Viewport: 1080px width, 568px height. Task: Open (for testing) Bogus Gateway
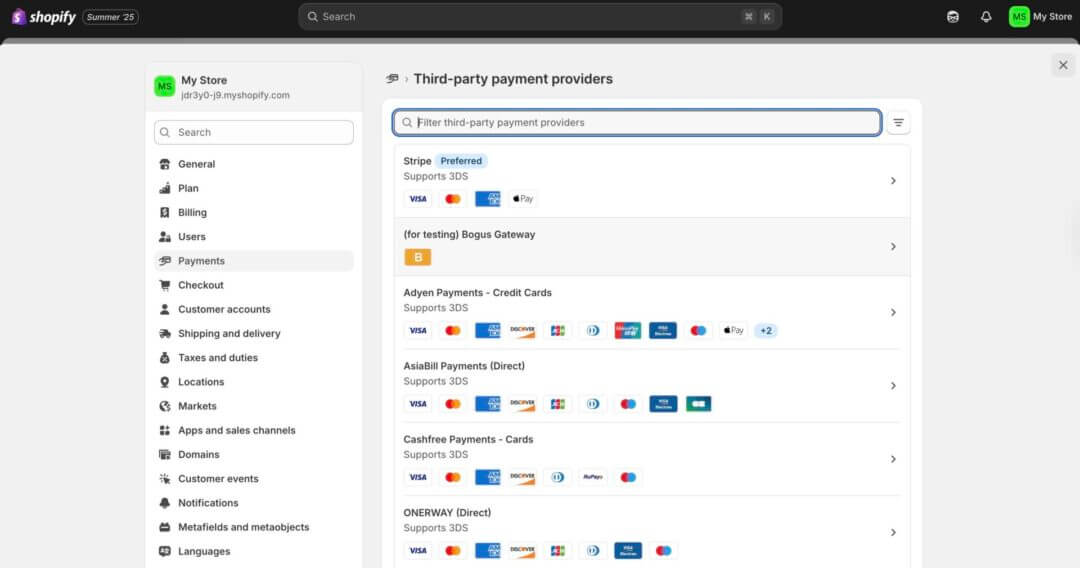[x=652, y=246]
